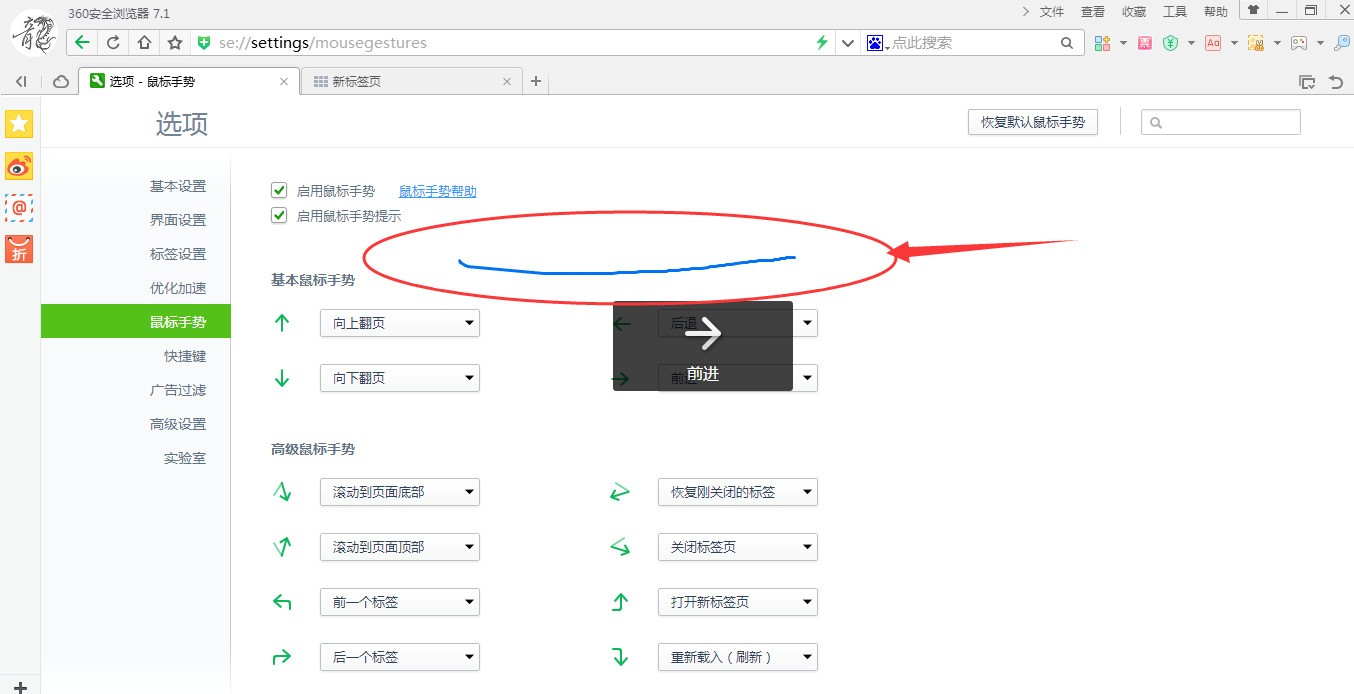Open the Weibo sidebar icon
Image resolution: width=1354 pixels, height=694 pixels.
coord(19,166)
